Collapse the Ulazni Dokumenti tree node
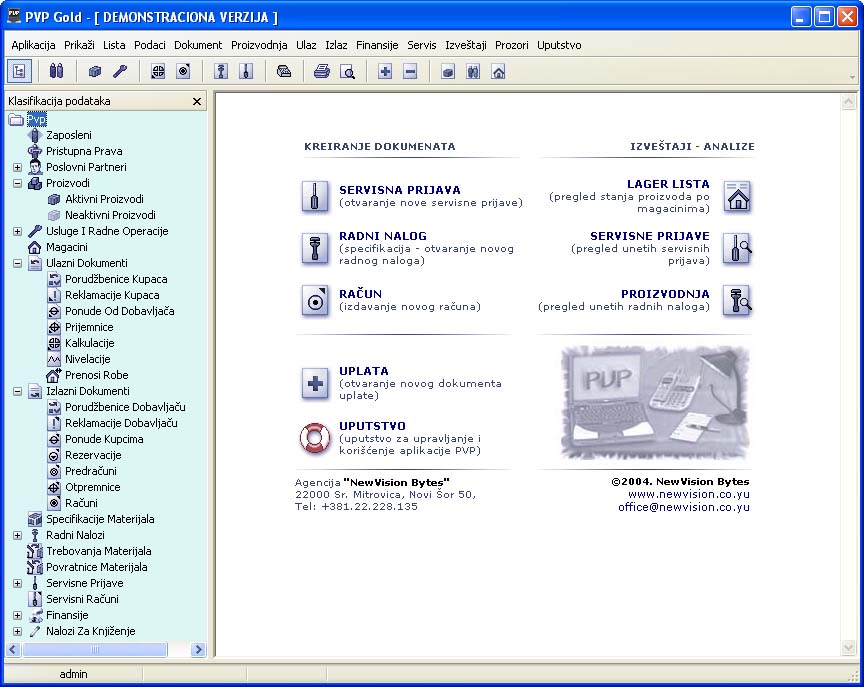The height and width of the screenshot is (687, 864). click(x=17, y=263)
